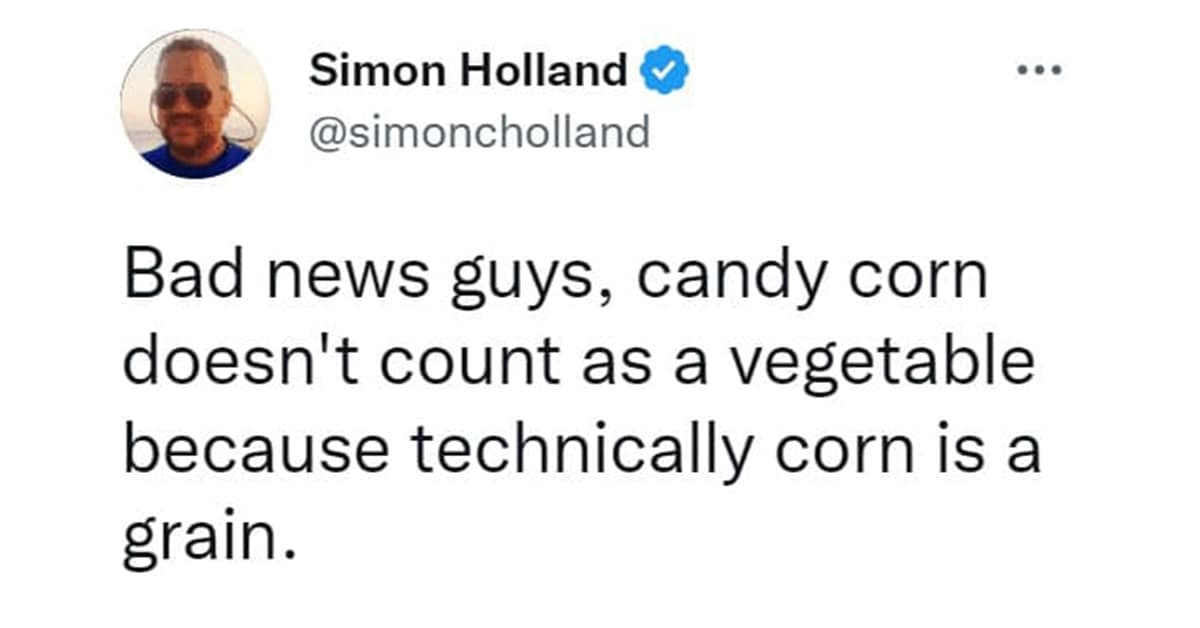Click the sunglasses in the avatar photo

pyautogui.click(x=183, y=95)
